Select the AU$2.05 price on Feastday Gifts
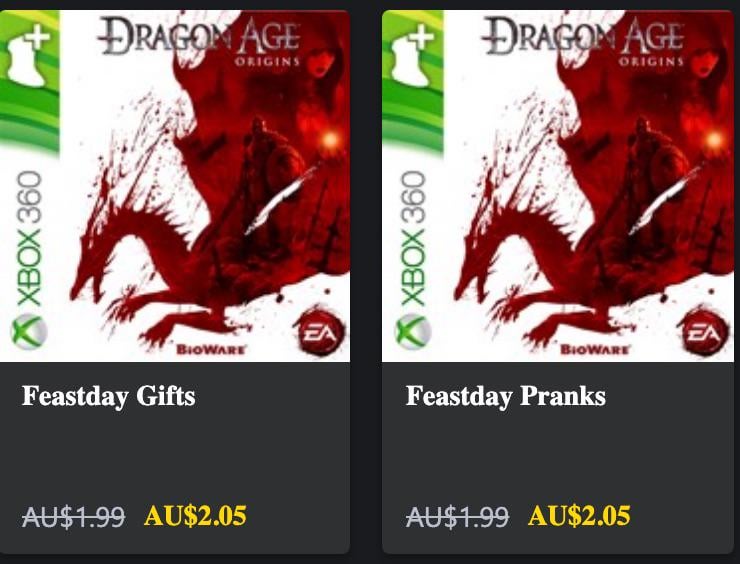The image size is (740, 564). 195,515
